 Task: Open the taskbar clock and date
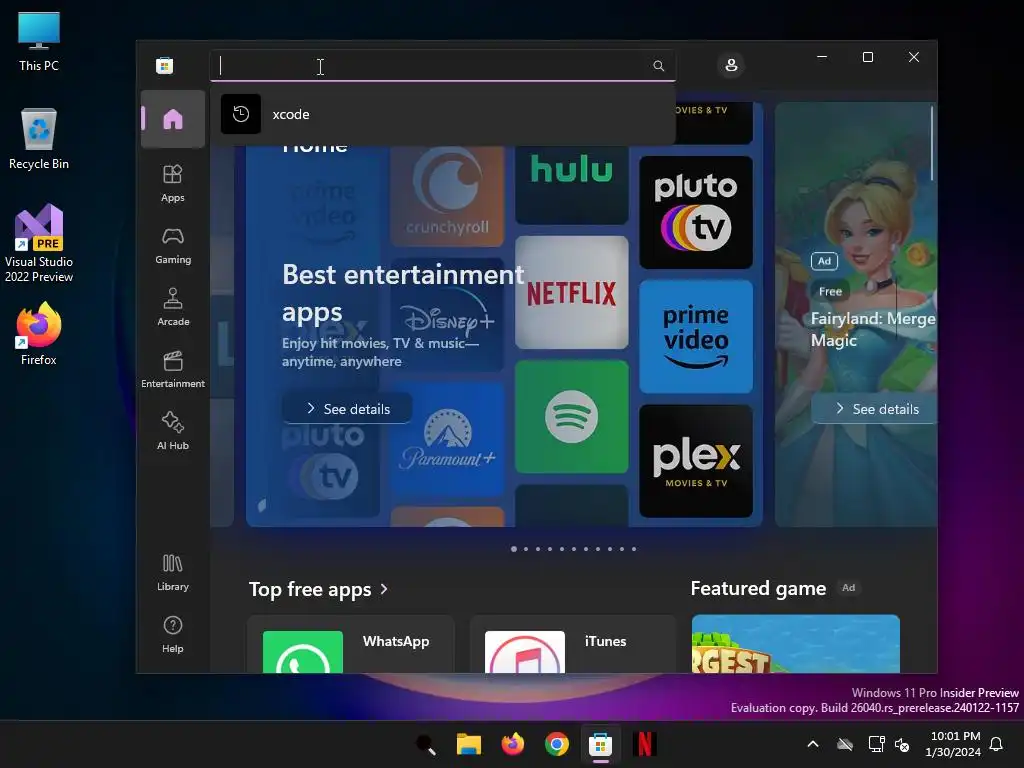click(x=953, y=744)
